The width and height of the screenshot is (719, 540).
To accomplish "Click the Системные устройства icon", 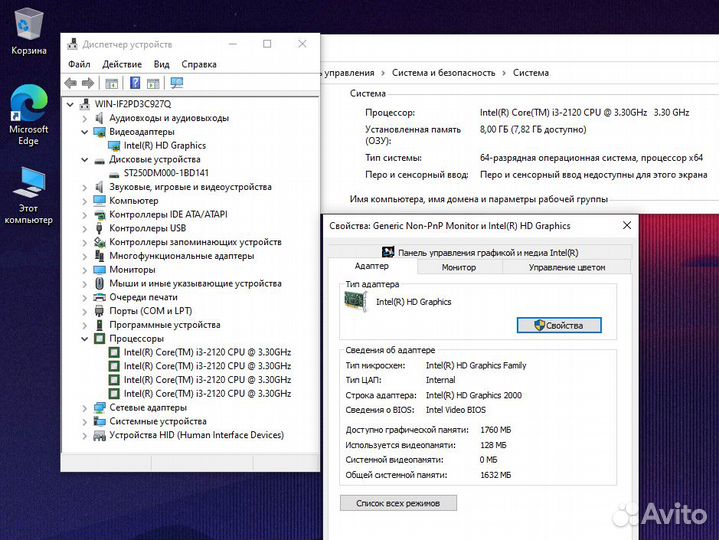I will 100,421.
